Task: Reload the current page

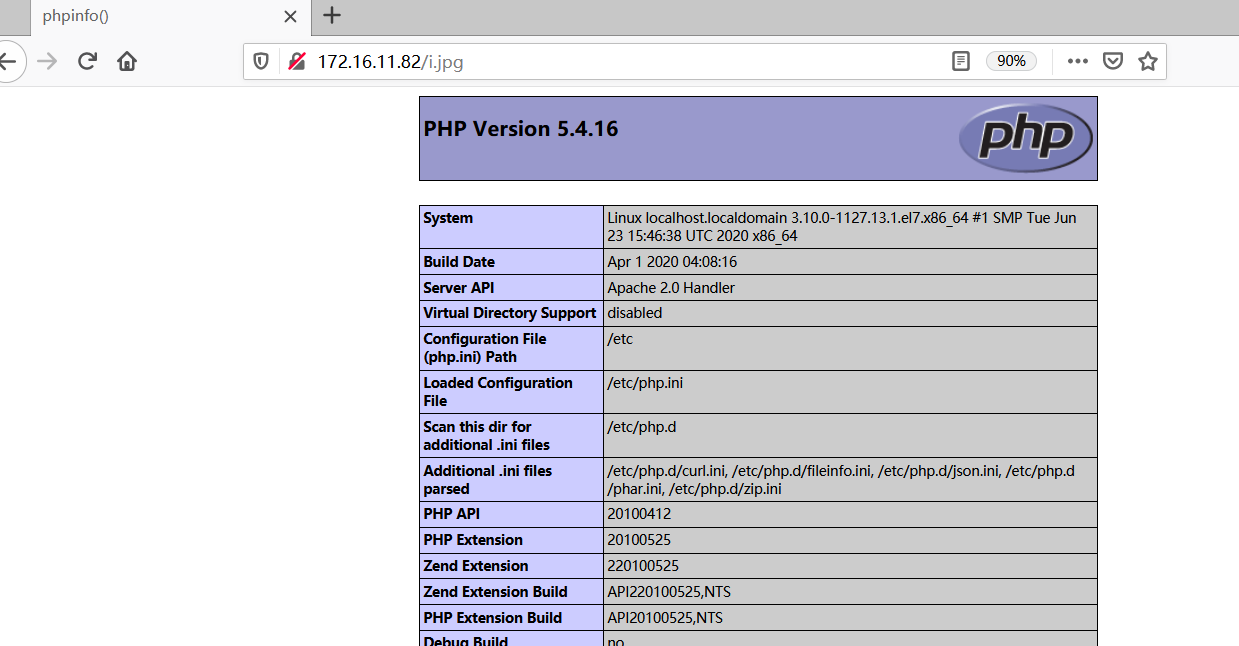Action: point(87,61)
